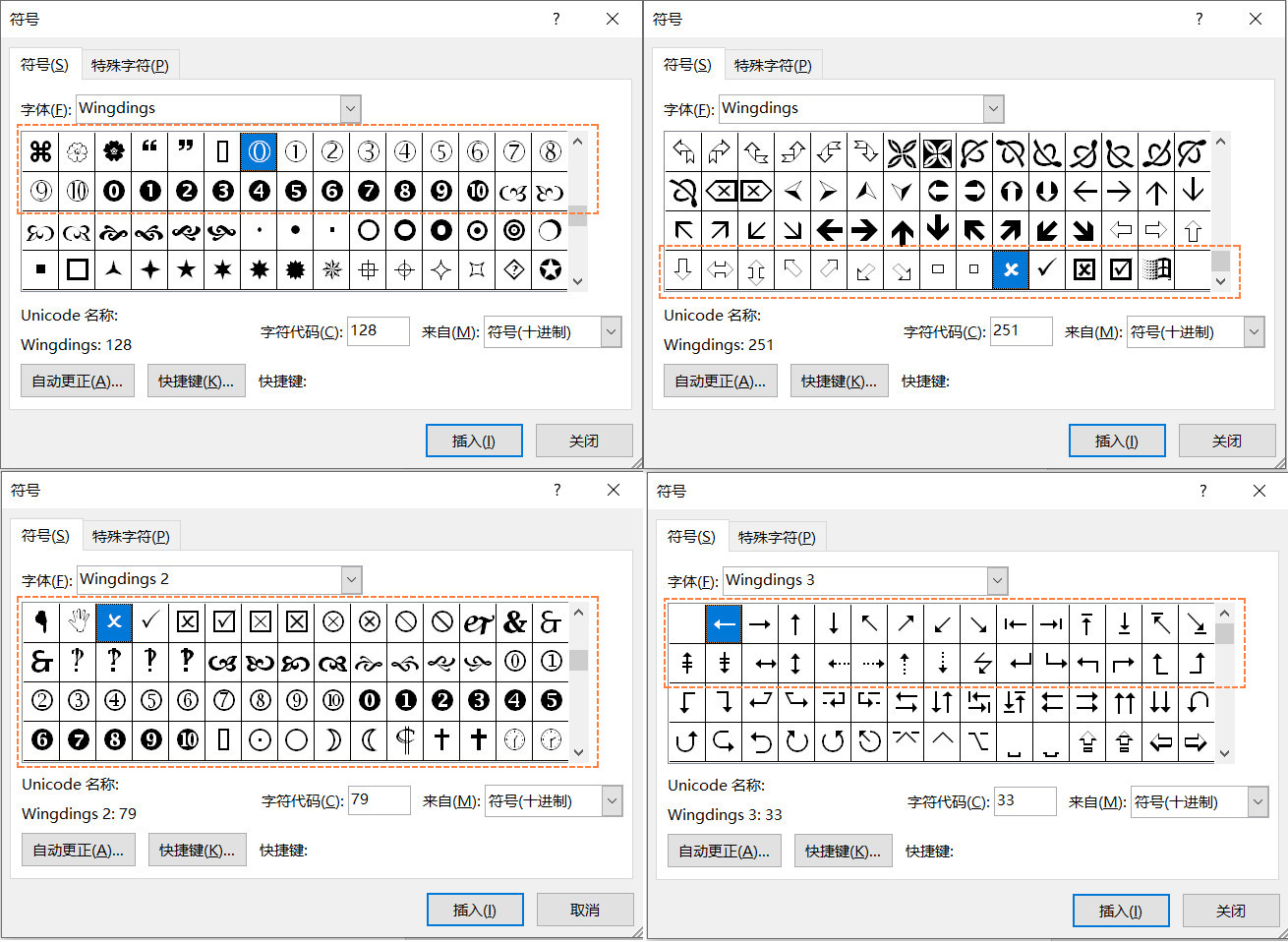Select the thin right arrow → in Wingdings 3
The width and height of the screenshot is (1288, 942).
(x=760, y=623)
